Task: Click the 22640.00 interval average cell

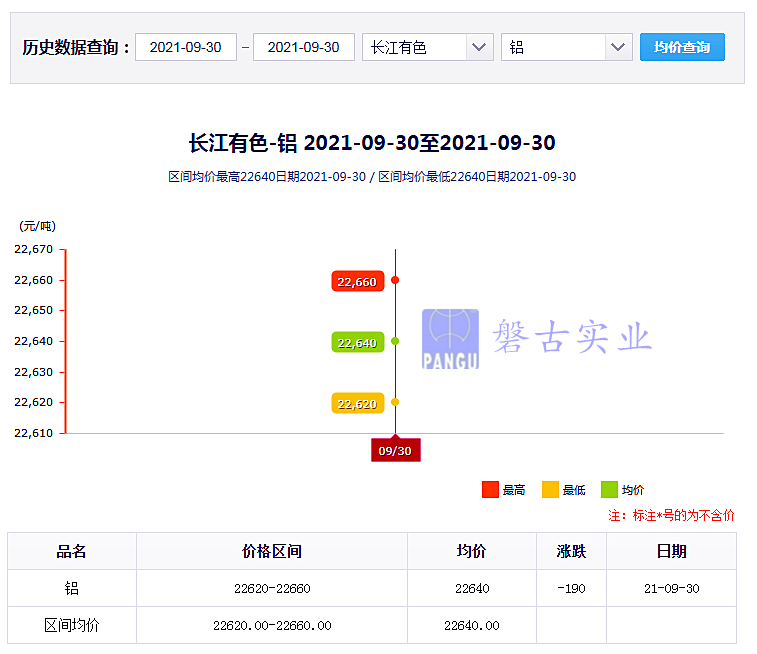Action: [472, 626]
